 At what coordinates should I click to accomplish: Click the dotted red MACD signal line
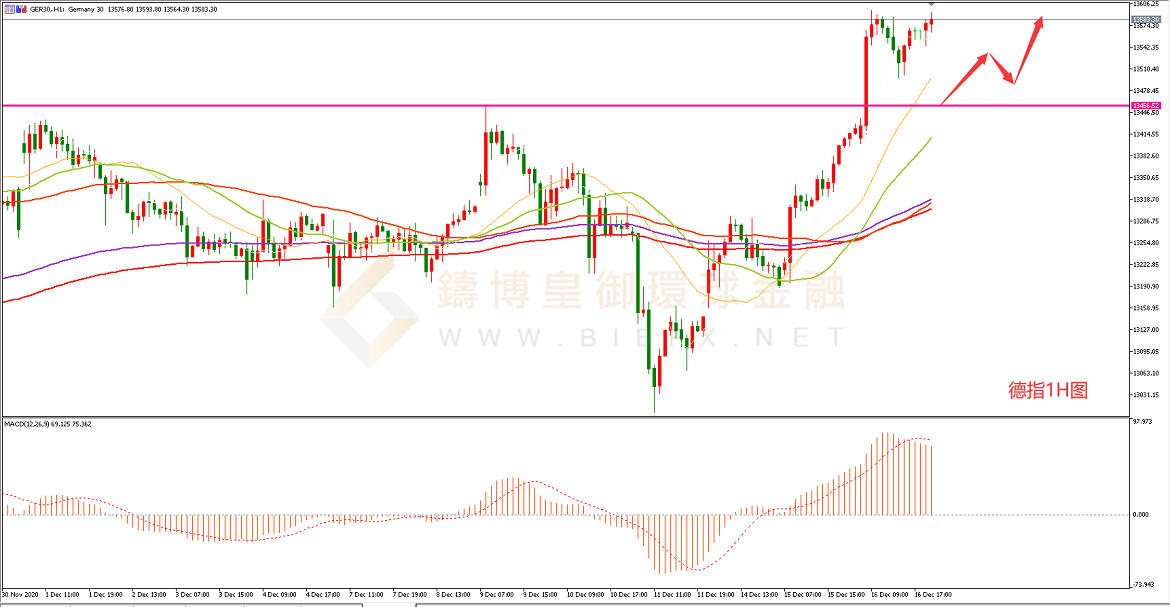[545, 492]
